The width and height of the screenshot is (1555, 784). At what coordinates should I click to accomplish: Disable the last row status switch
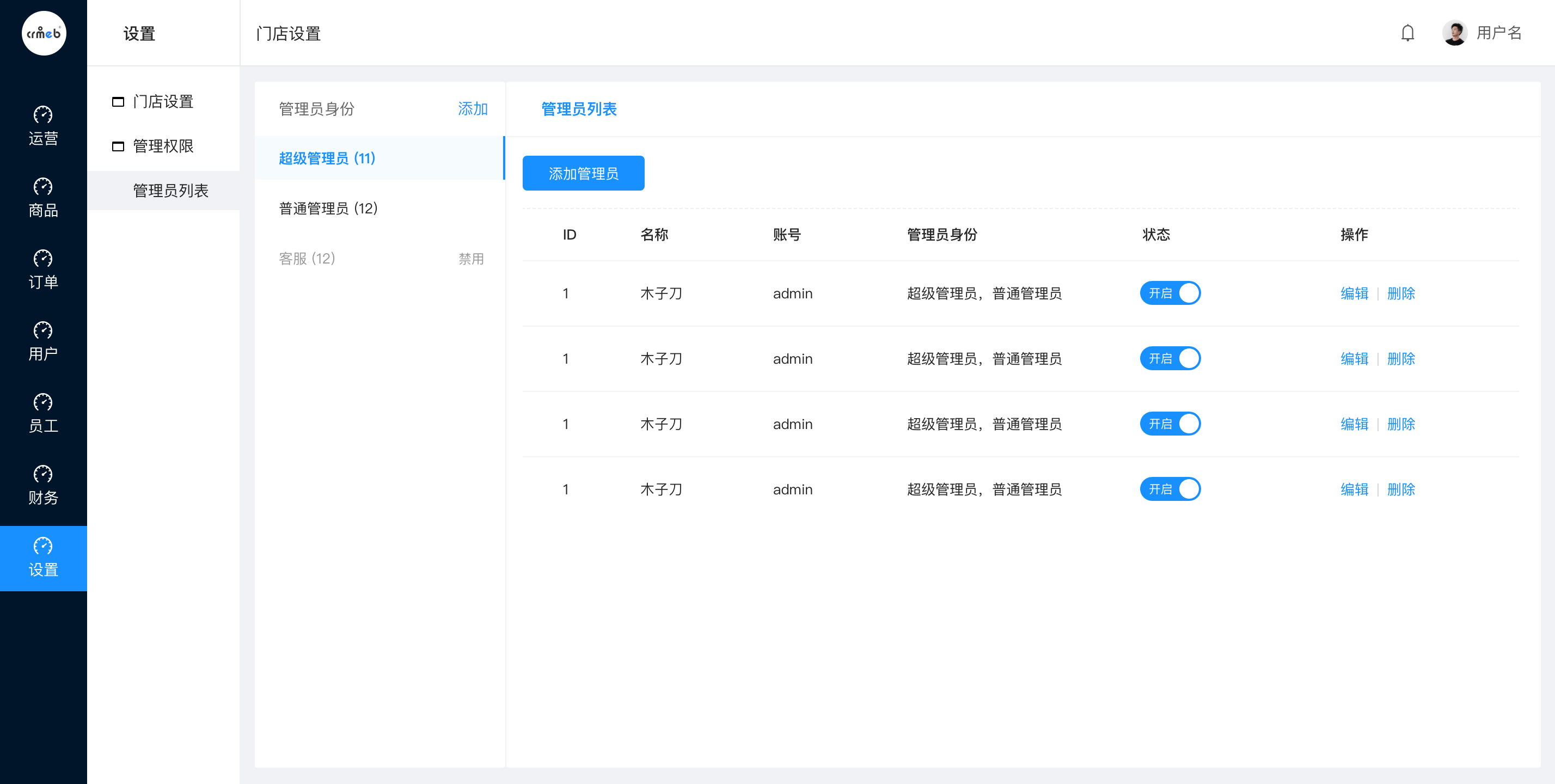(x=1170, y=489)
